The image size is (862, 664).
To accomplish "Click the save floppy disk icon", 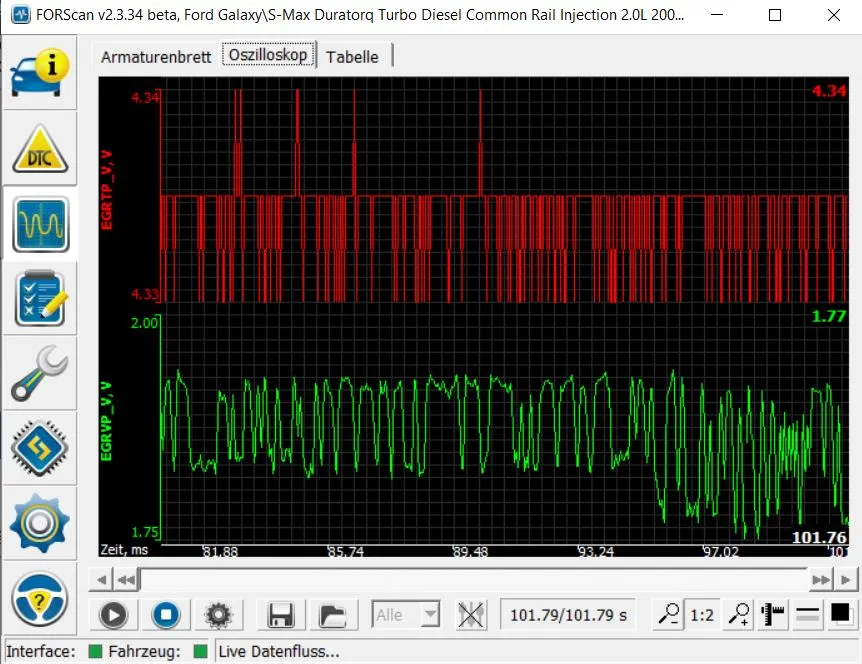I will 281,615.
